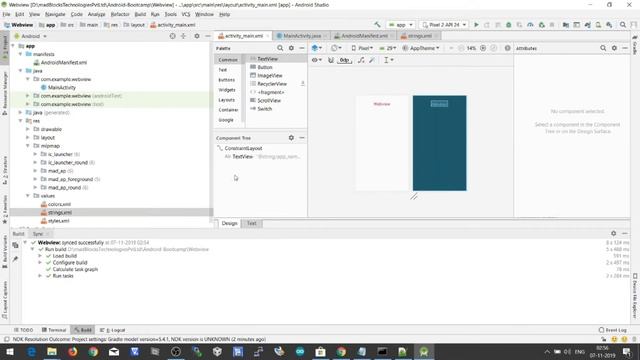Search the Palette with its magnifier icon

tap(280, 48)
